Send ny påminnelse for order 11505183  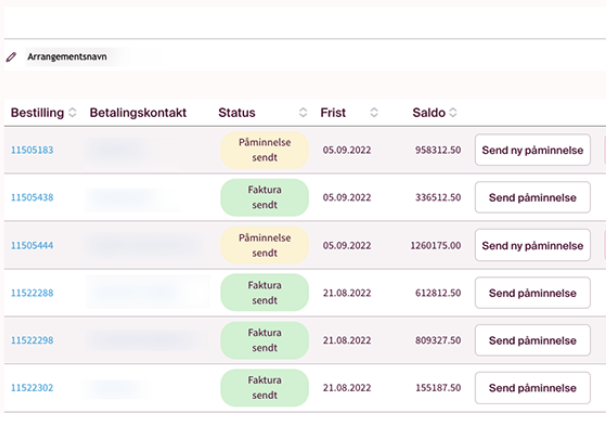532,150
